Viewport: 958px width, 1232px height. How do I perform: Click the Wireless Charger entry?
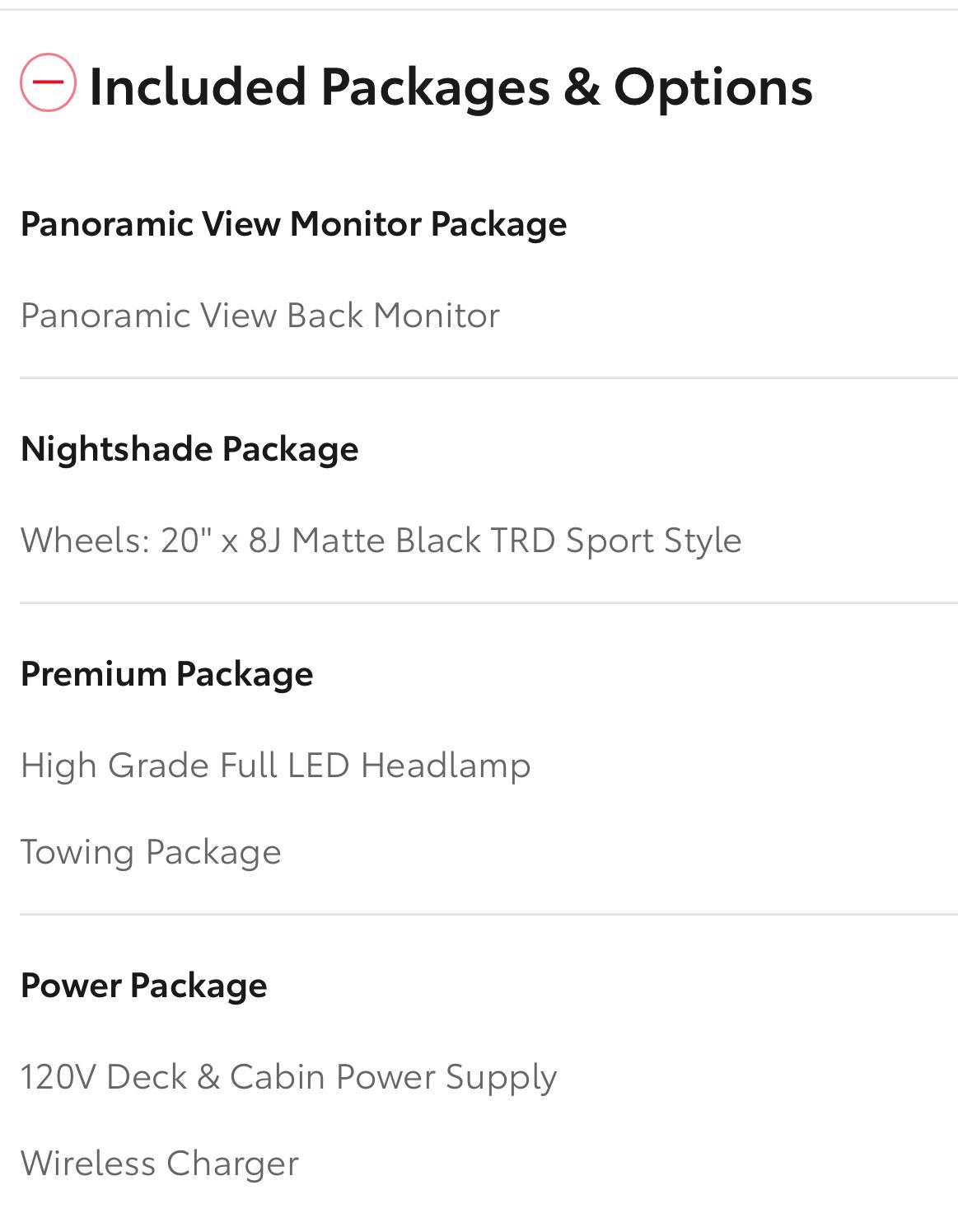(161, 1162)
